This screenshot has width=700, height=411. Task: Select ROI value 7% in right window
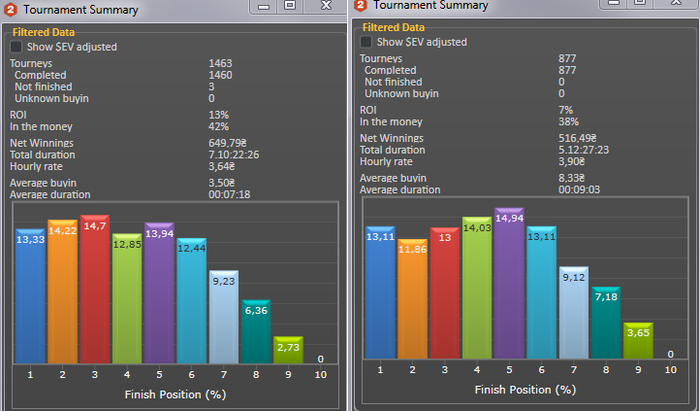tap(565, 110)
